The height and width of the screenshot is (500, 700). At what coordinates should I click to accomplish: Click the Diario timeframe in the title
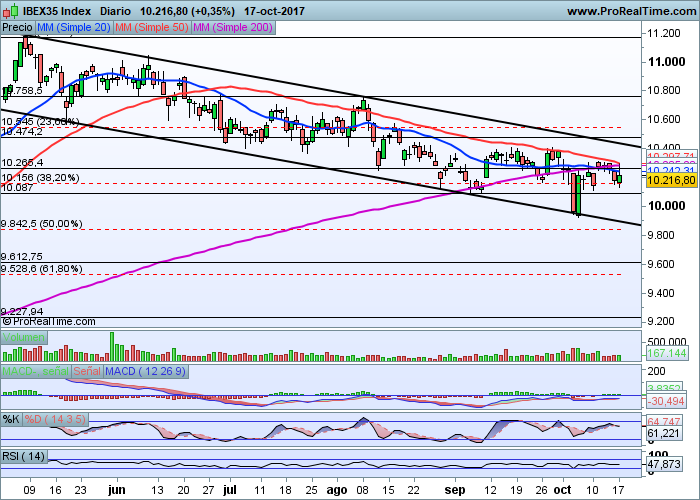tap(116, 11)
